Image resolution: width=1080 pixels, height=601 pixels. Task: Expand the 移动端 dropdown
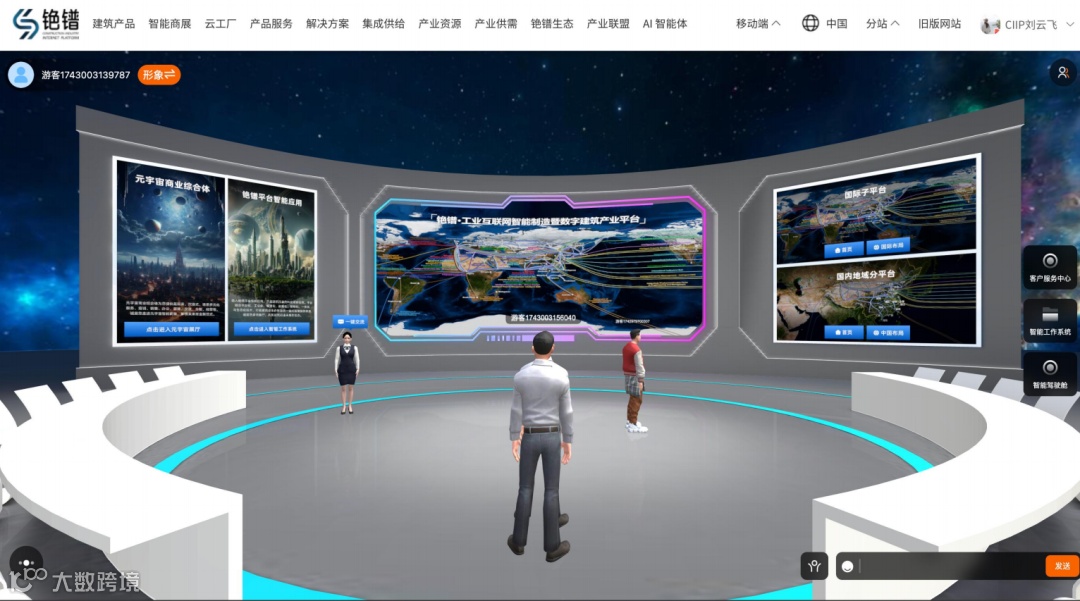[758, 23]
